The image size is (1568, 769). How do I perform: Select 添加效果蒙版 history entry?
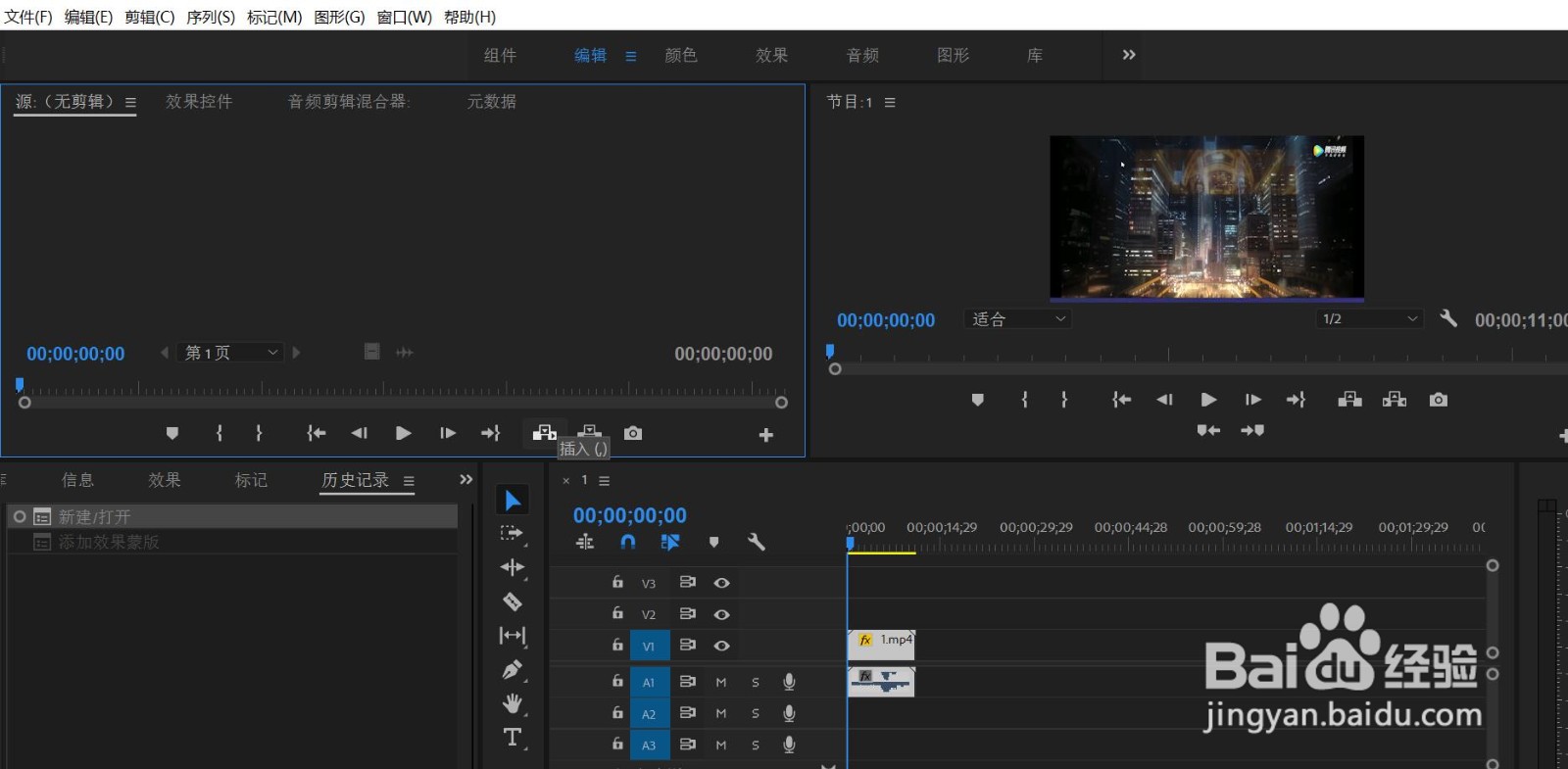pyautogui.click(x=233, y=542)
